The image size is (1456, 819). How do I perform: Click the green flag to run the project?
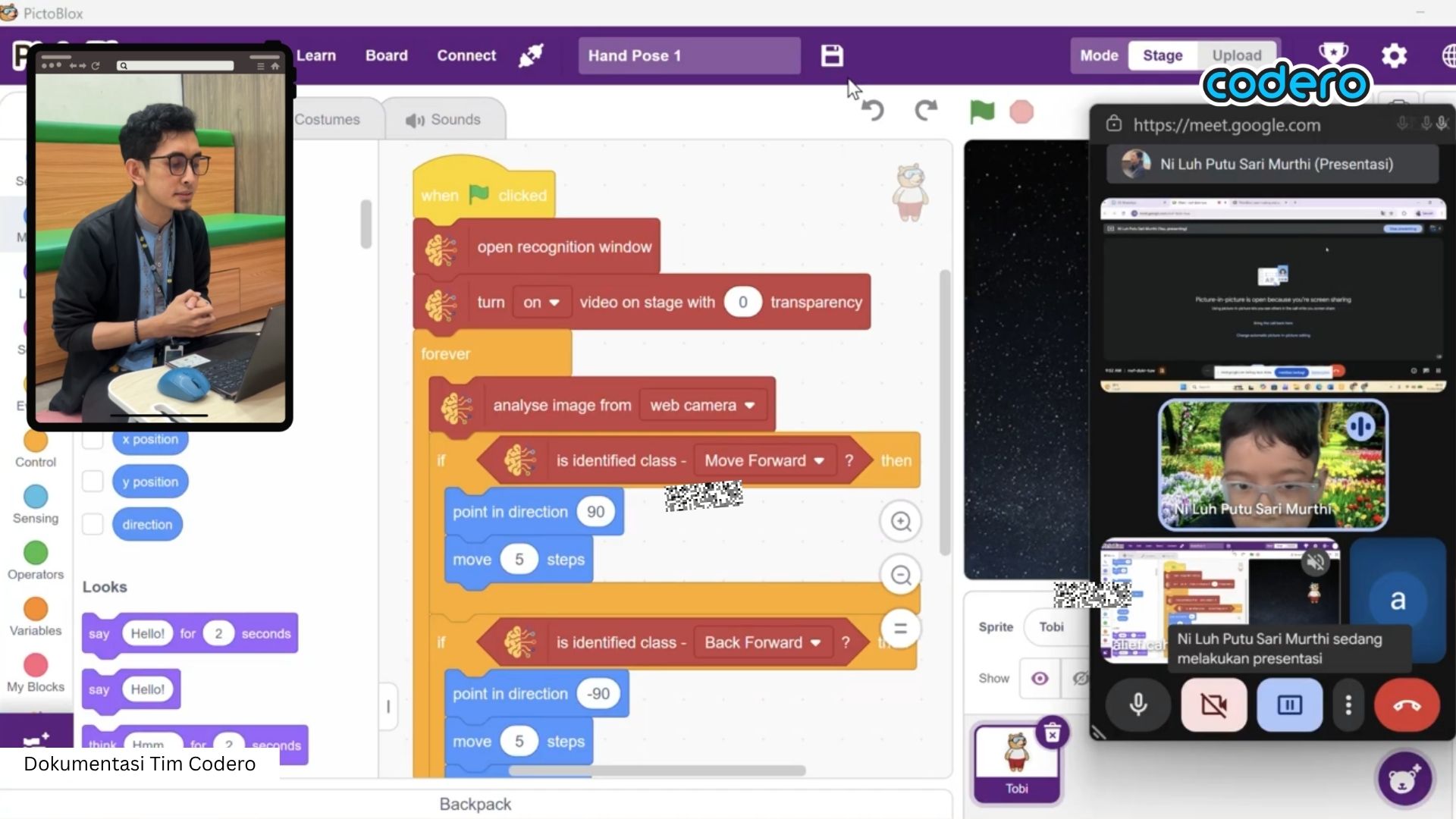pyautogui.click(x=981, y=111)
